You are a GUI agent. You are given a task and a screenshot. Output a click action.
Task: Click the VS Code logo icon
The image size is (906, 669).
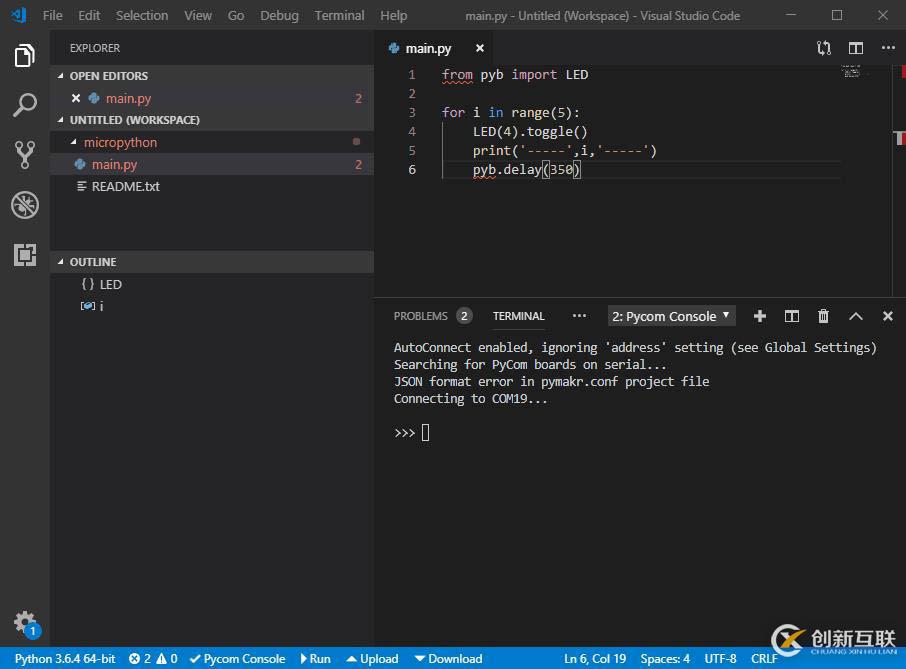point(18,15)
